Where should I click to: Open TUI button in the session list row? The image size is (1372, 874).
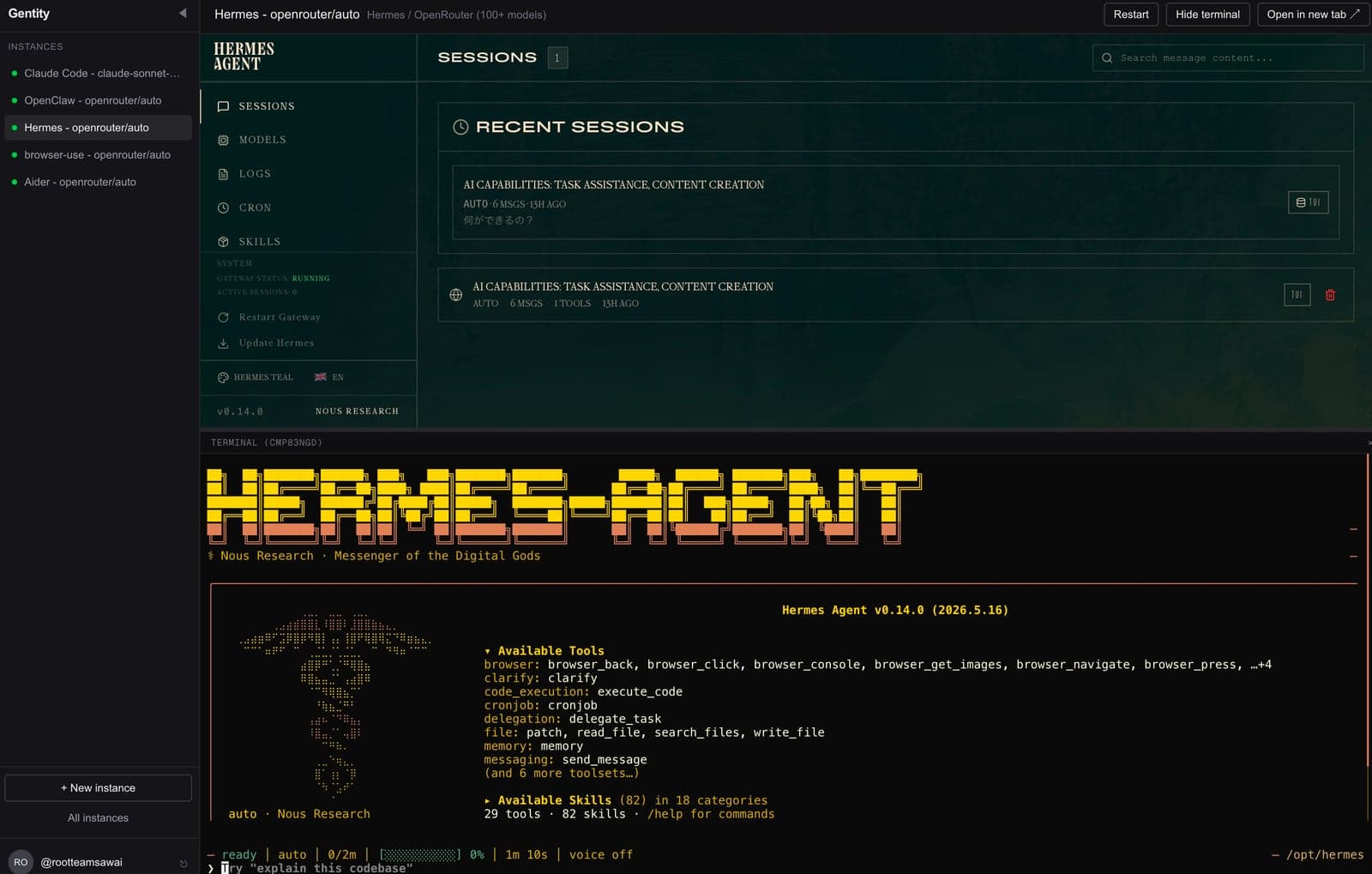point(1297,295)
